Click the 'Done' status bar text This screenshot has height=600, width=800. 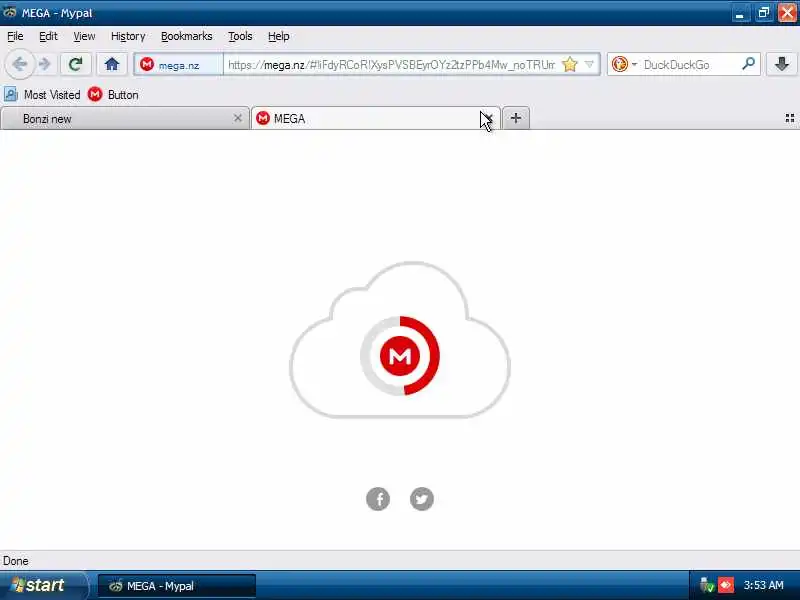[16, 561]
